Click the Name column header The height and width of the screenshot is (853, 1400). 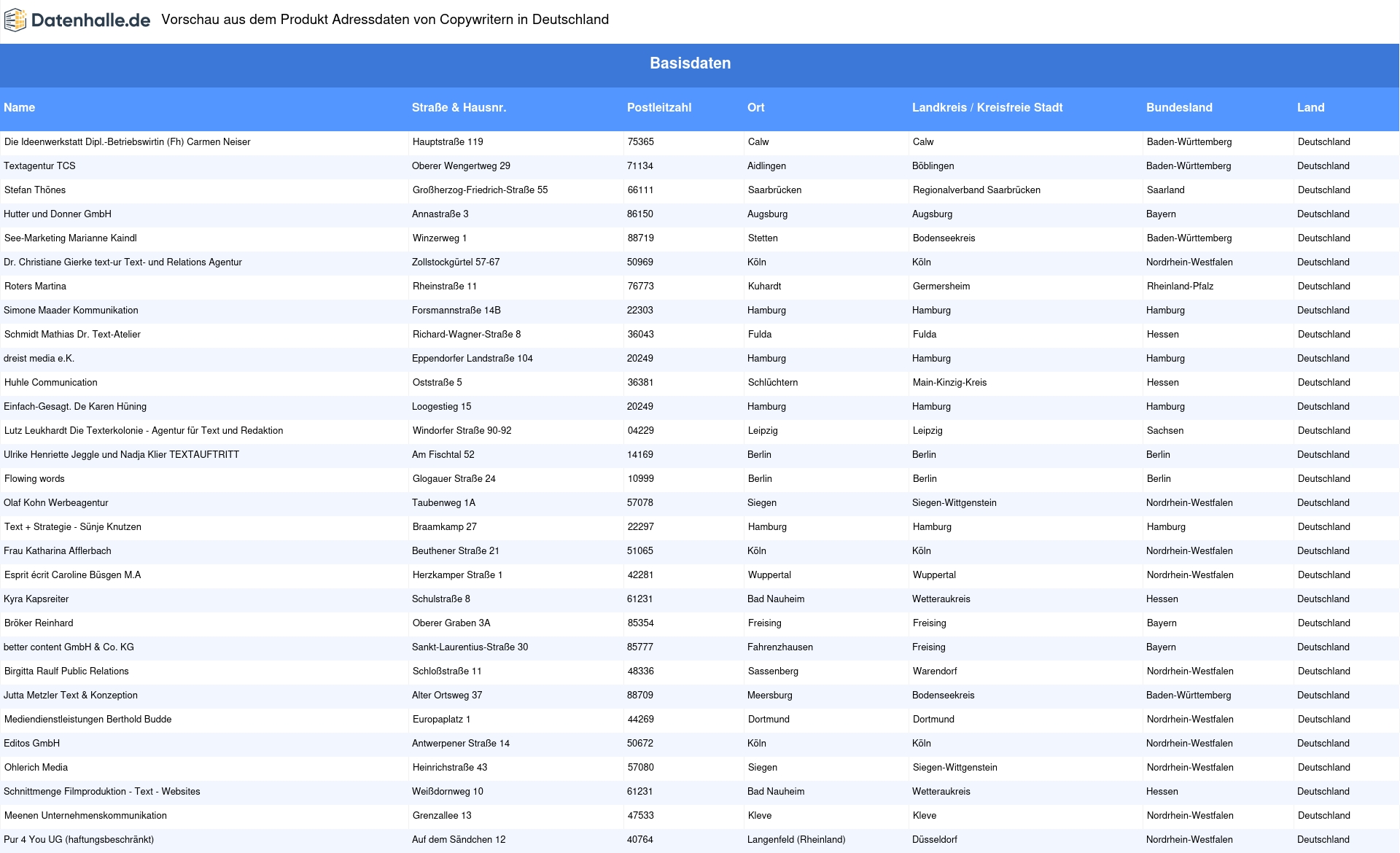pos(20,108)
